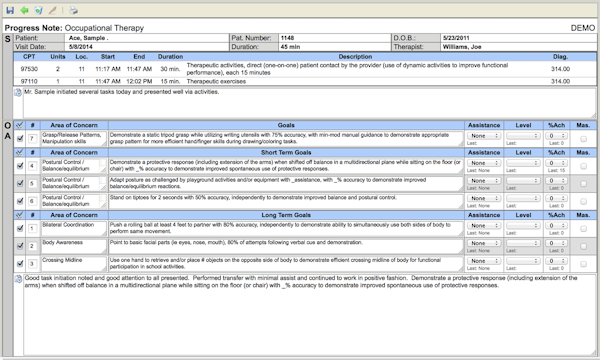Tick the Mas. checkbox for Bilateral Coordination goal

[583, 229]
